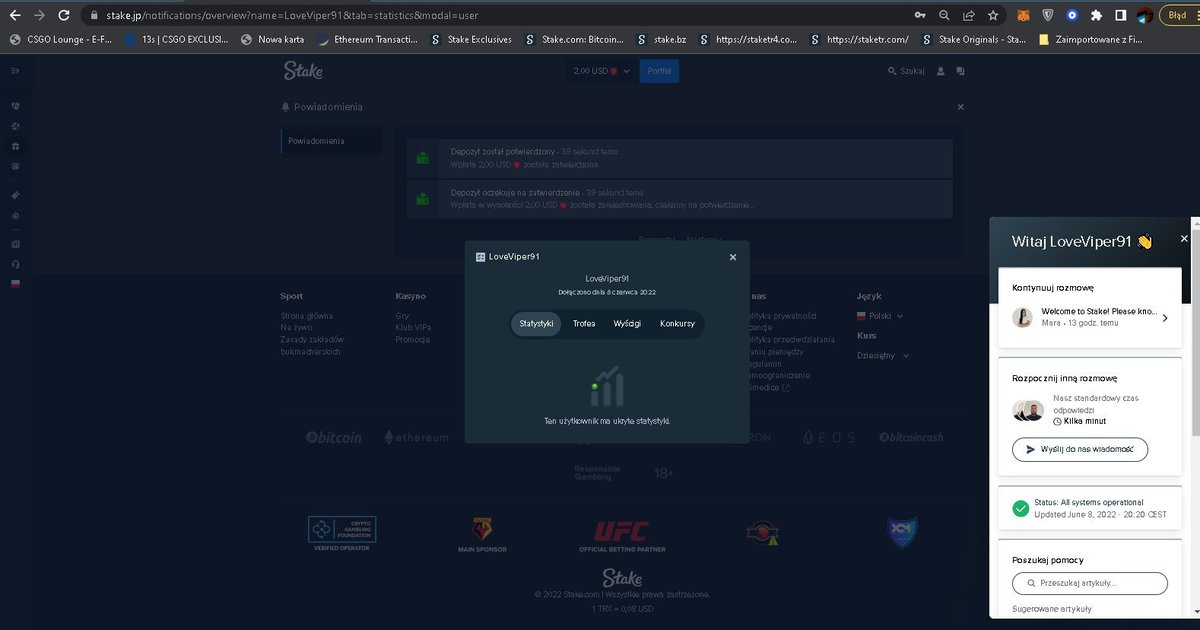Open the user account icon in header

pyautogui.click(x=940, y=71)
